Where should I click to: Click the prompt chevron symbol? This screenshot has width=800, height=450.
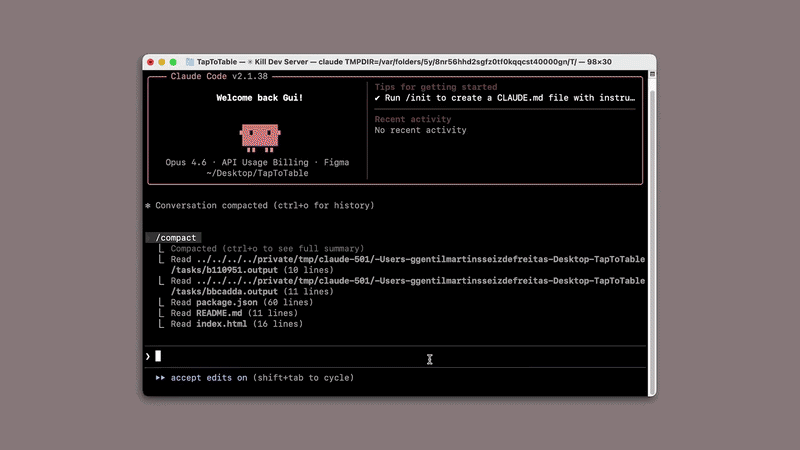148,356
